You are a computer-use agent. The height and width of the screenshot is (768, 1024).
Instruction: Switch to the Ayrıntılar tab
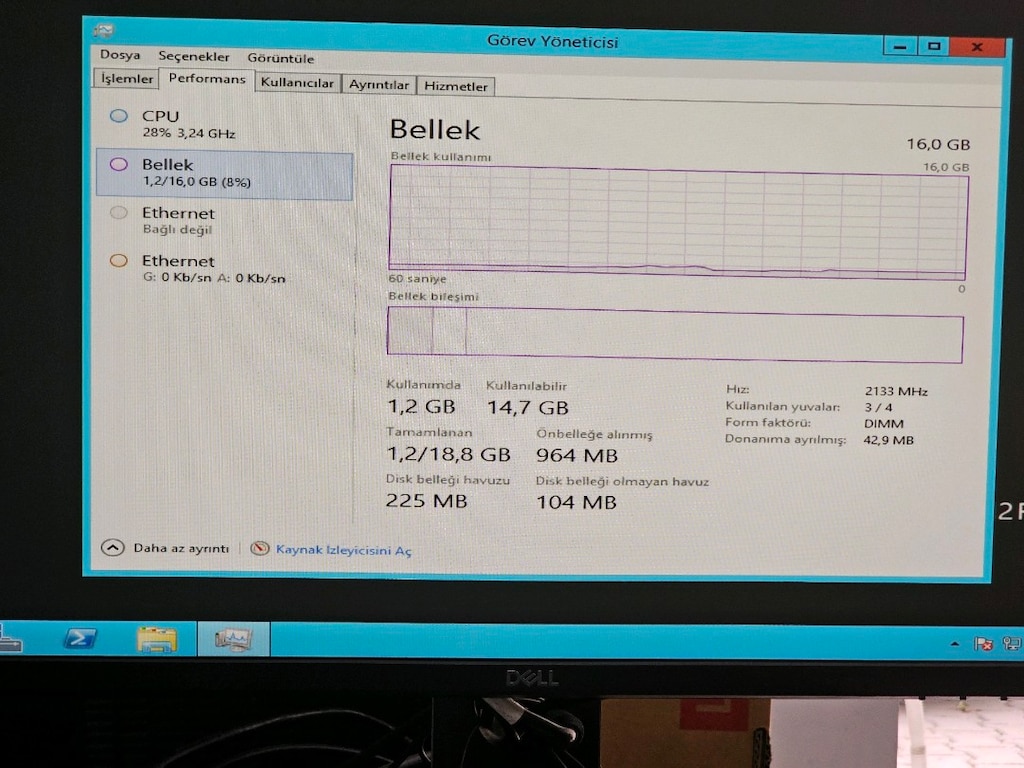379,85
